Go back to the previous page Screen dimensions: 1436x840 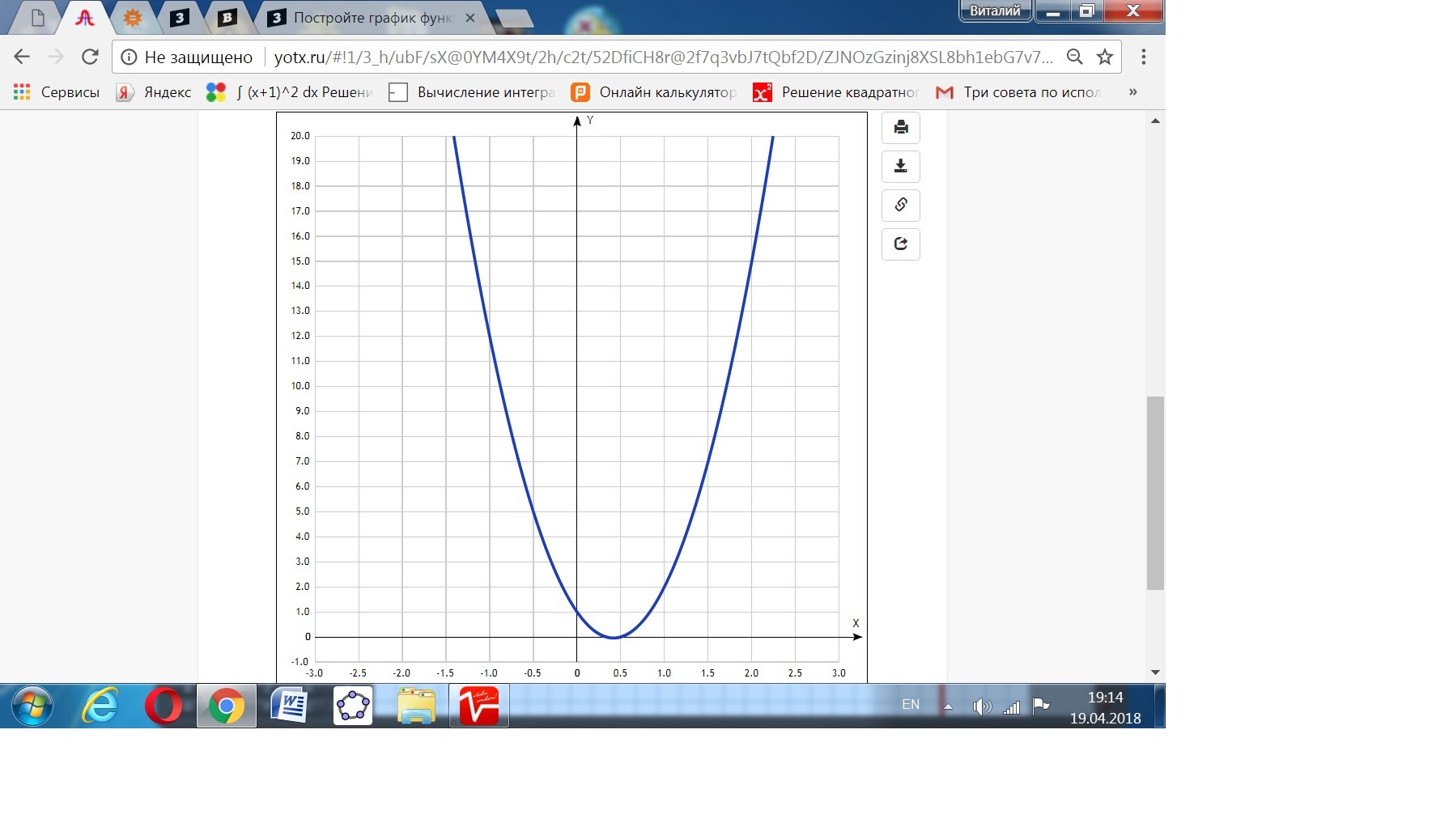point(22,57)
